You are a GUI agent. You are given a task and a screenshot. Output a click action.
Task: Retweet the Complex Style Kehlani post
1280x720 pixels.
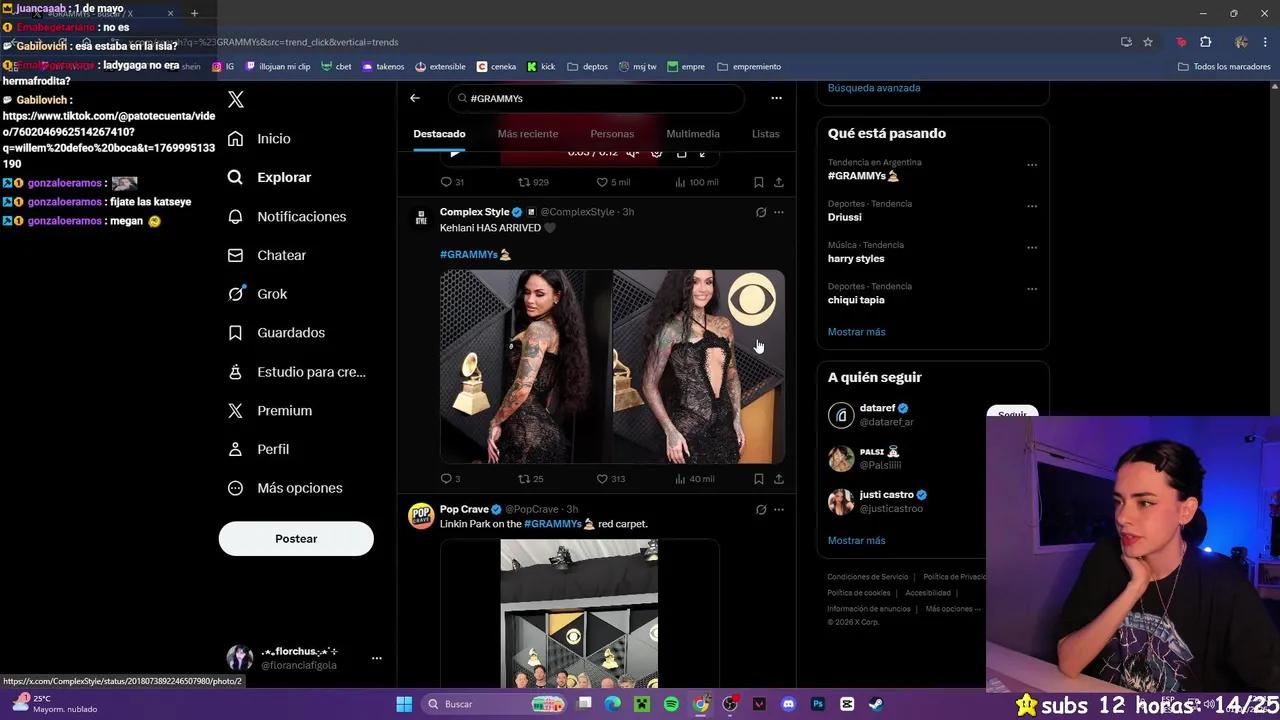point(524,479)
